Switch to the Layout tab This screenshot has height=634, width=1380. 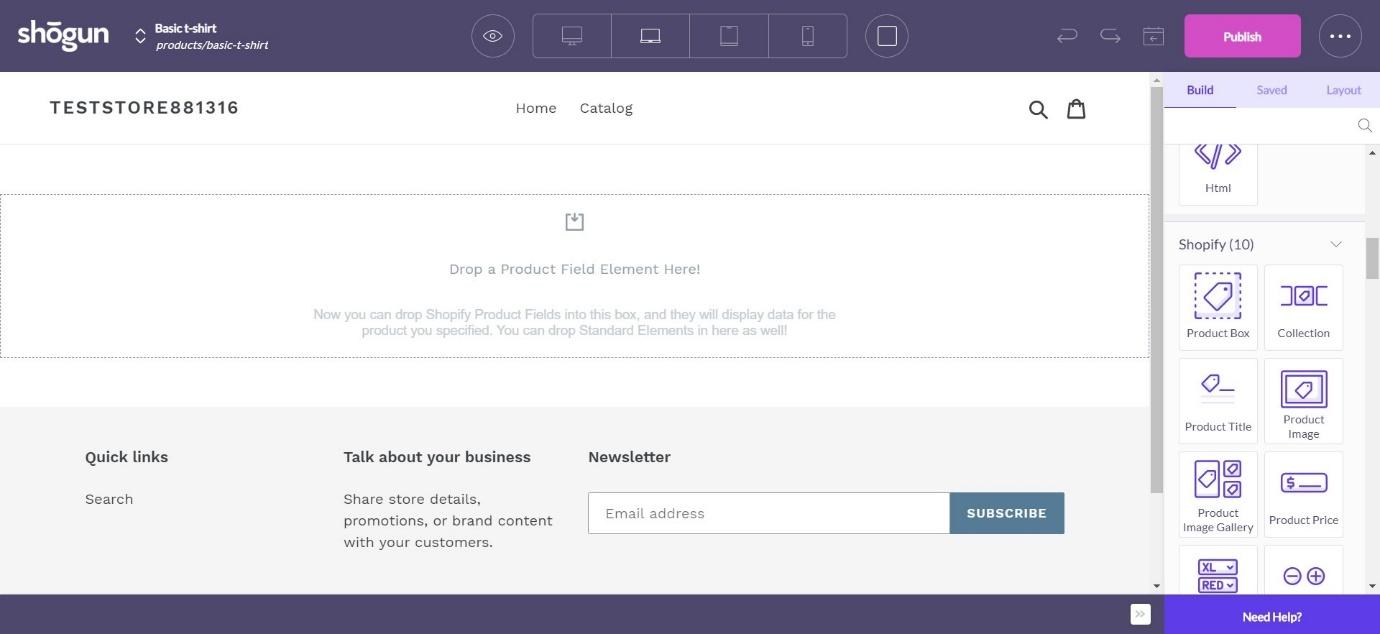click(x=1344, y=90)
